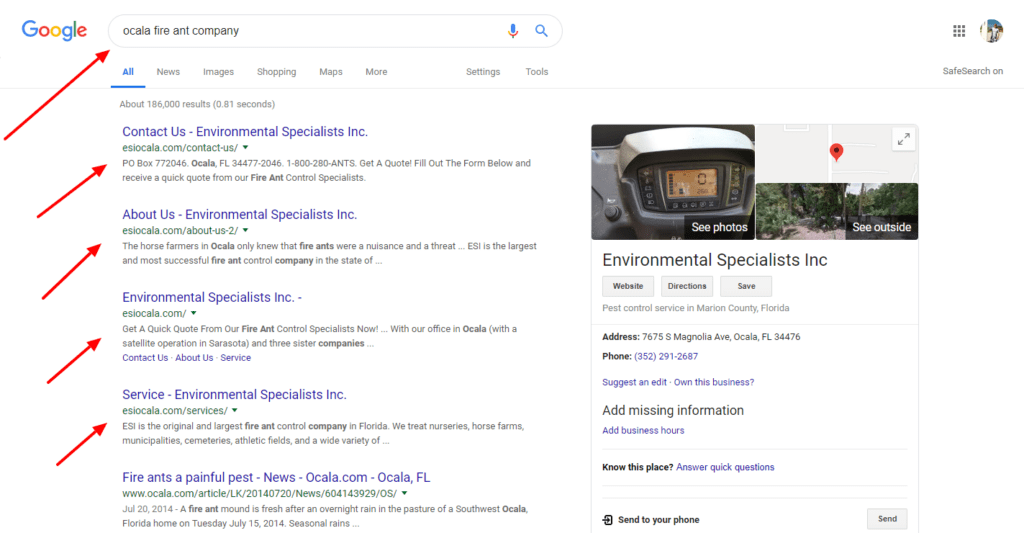Switch to the Images tab
This screenshot has height=533, width=1024.
218,72
